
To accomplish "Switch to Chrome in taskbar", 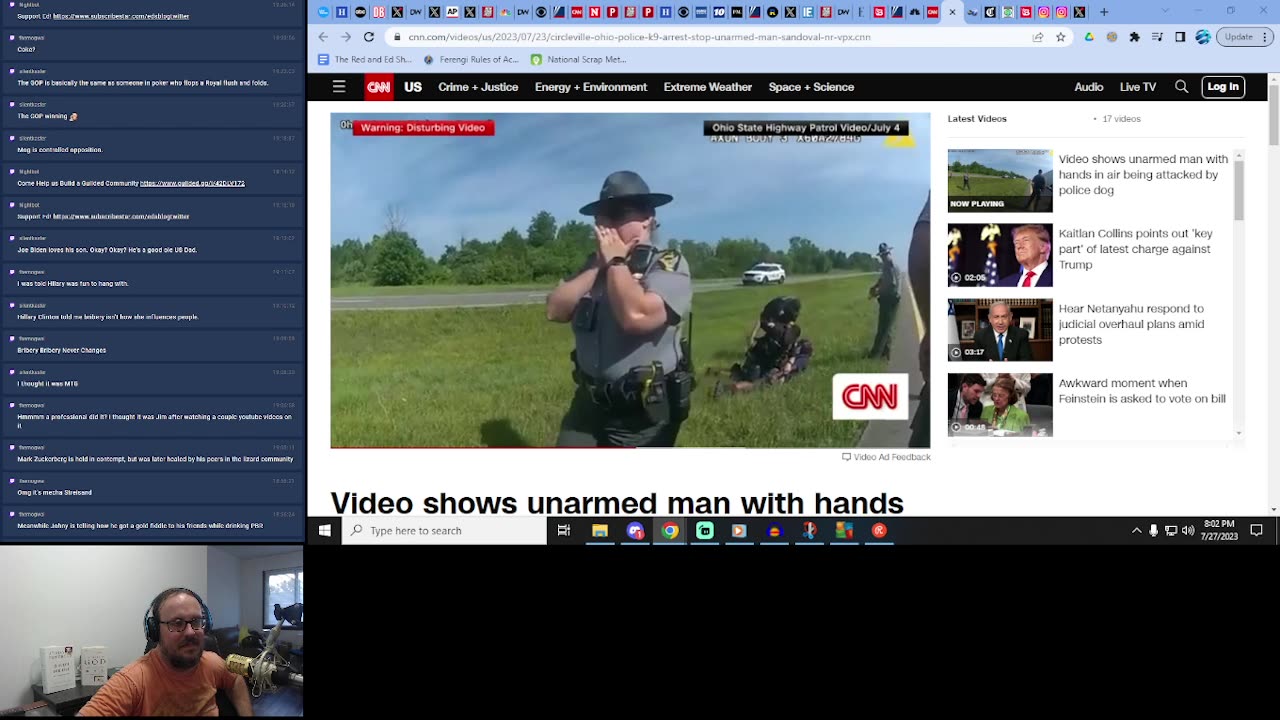I will (x=670, y=531).
